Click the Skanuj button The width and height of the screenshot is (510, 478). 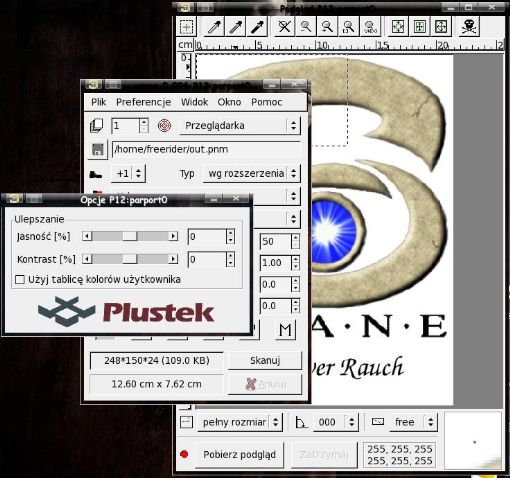point(265,360)
